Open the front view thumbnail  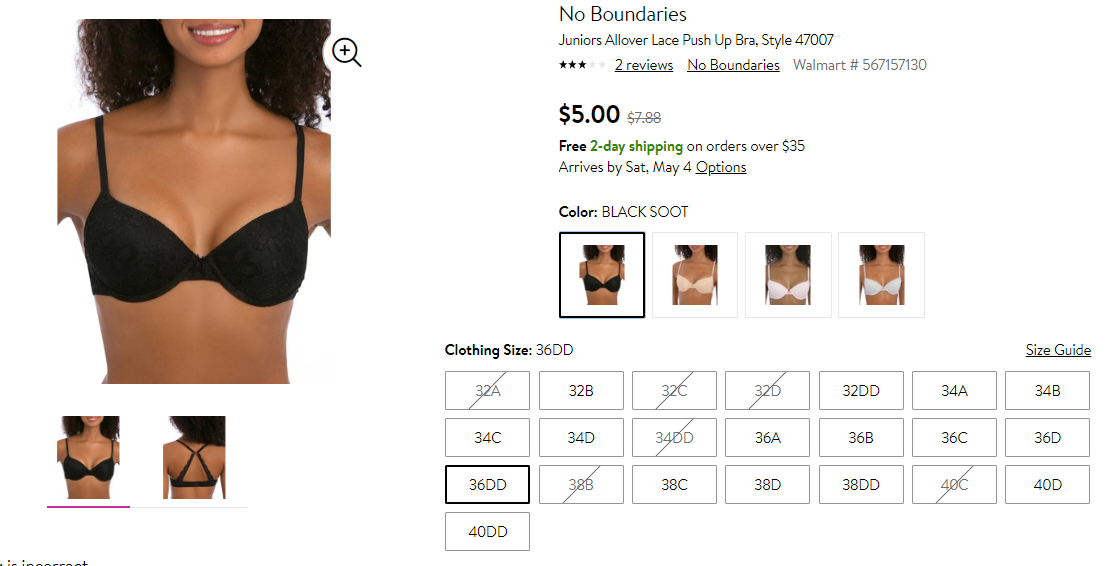pos(88,457)
